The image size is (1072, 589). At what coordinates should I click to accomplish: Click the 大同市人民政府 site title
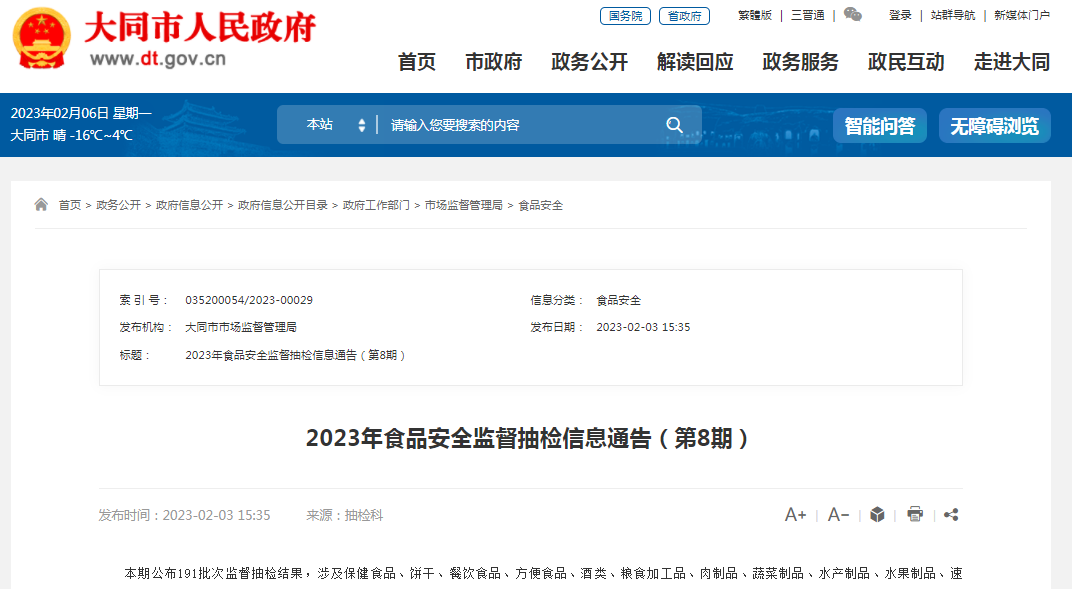tap(200, 28)
